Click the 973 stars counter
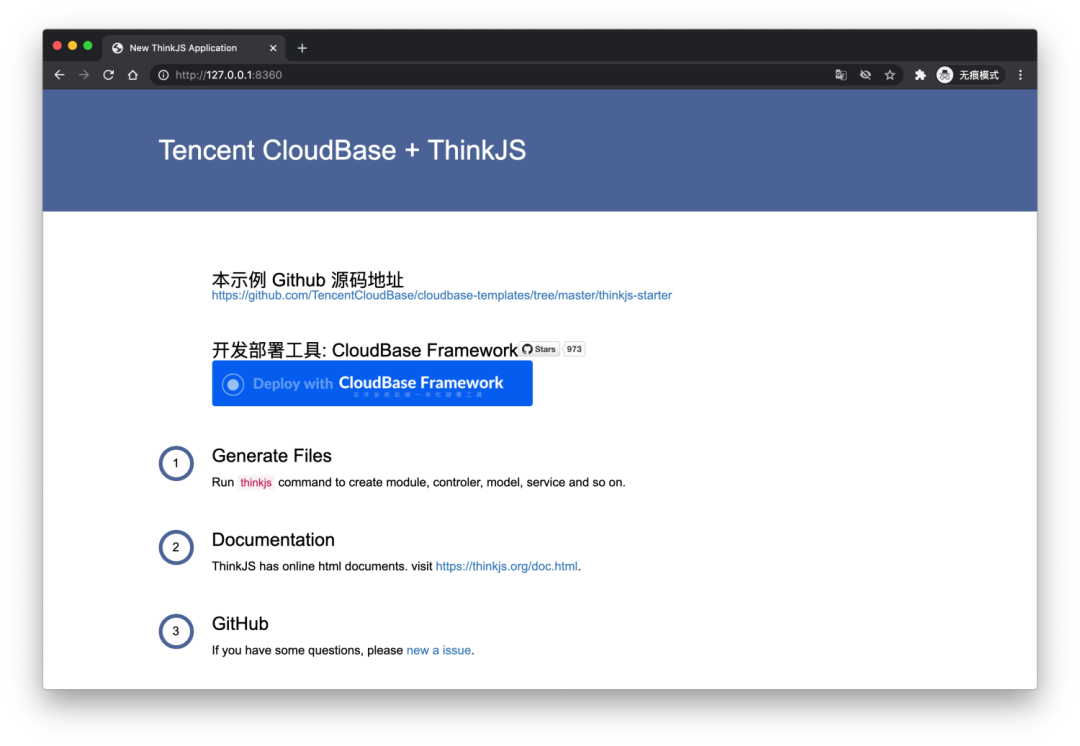1080x746 pixels. pos(573,349)
